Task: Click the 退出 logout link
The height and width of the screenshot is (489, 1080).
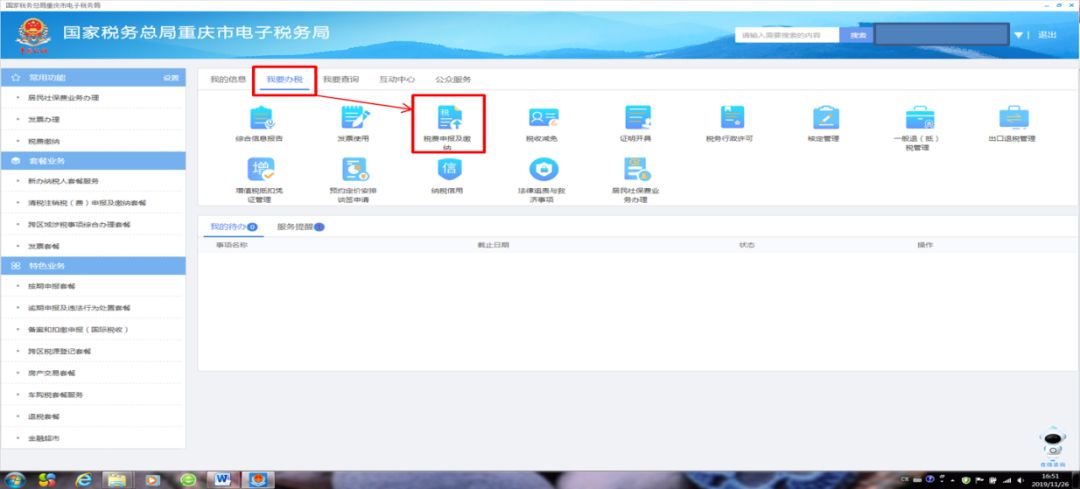Action: (x=1046, y=35)
